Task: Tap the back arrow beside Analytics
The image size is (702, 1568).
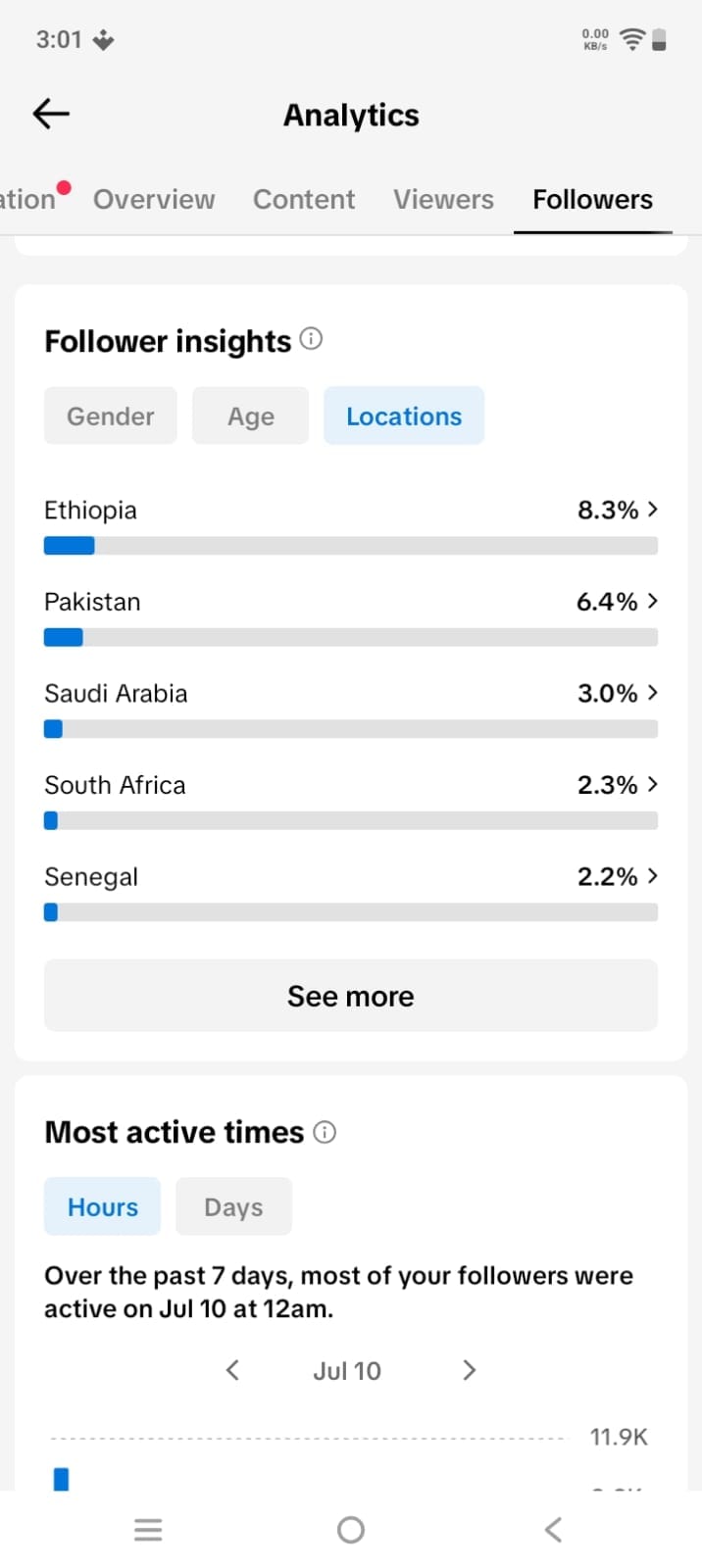Action: coord(51,115)
